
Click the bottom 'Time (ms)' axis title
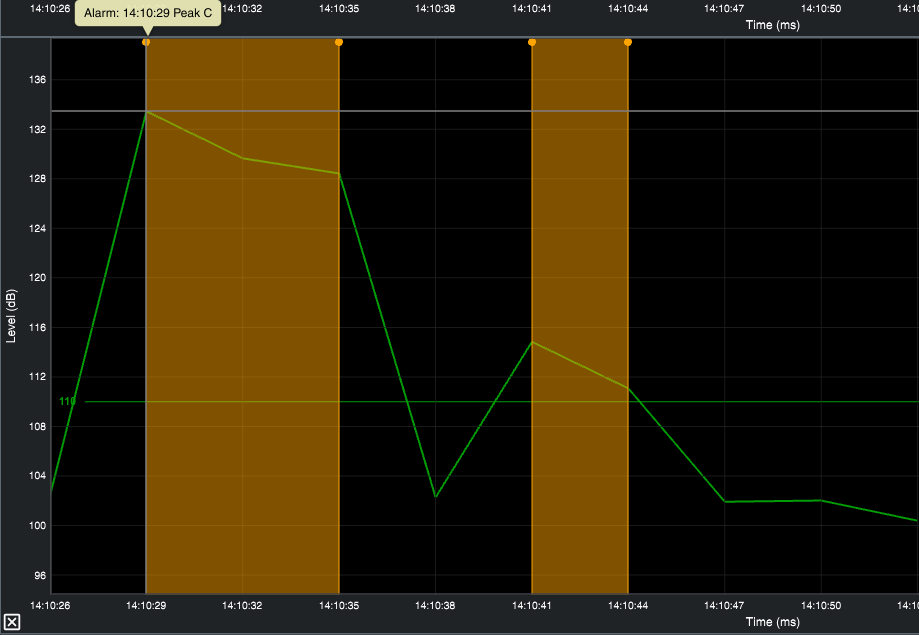click(772, 622)
